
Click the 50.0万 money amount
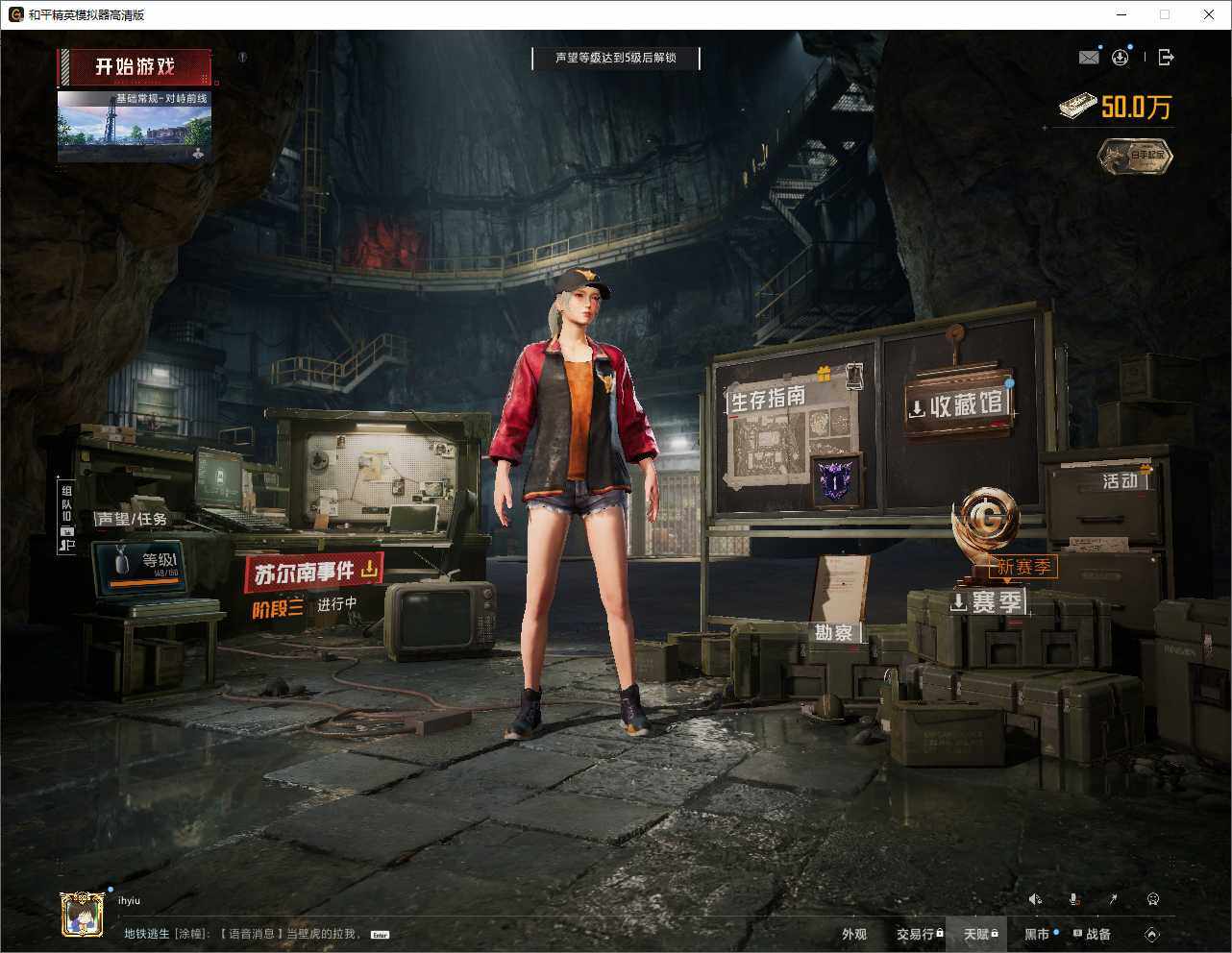point(1136,107)
